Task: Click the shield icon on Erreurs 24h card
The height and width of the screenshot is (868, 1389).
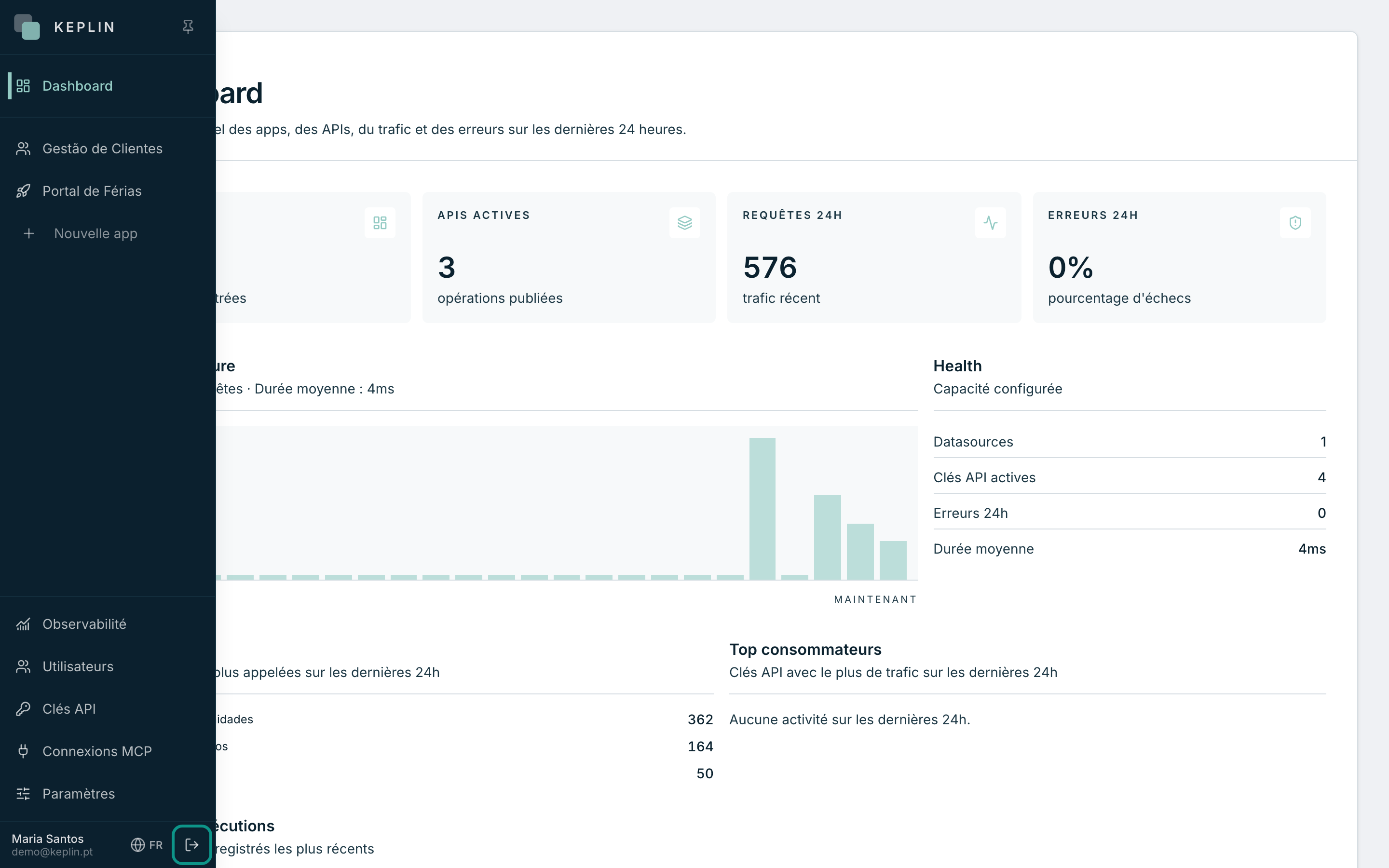Action: pyautogui.click(x=1295, y=223)
